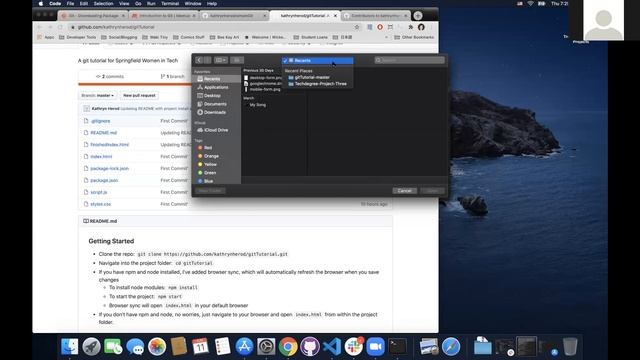This screenshot has width=640, height=360.
Task: Open Terminal app in the dock
Action: pyautogui.click(x=397, y=347)
